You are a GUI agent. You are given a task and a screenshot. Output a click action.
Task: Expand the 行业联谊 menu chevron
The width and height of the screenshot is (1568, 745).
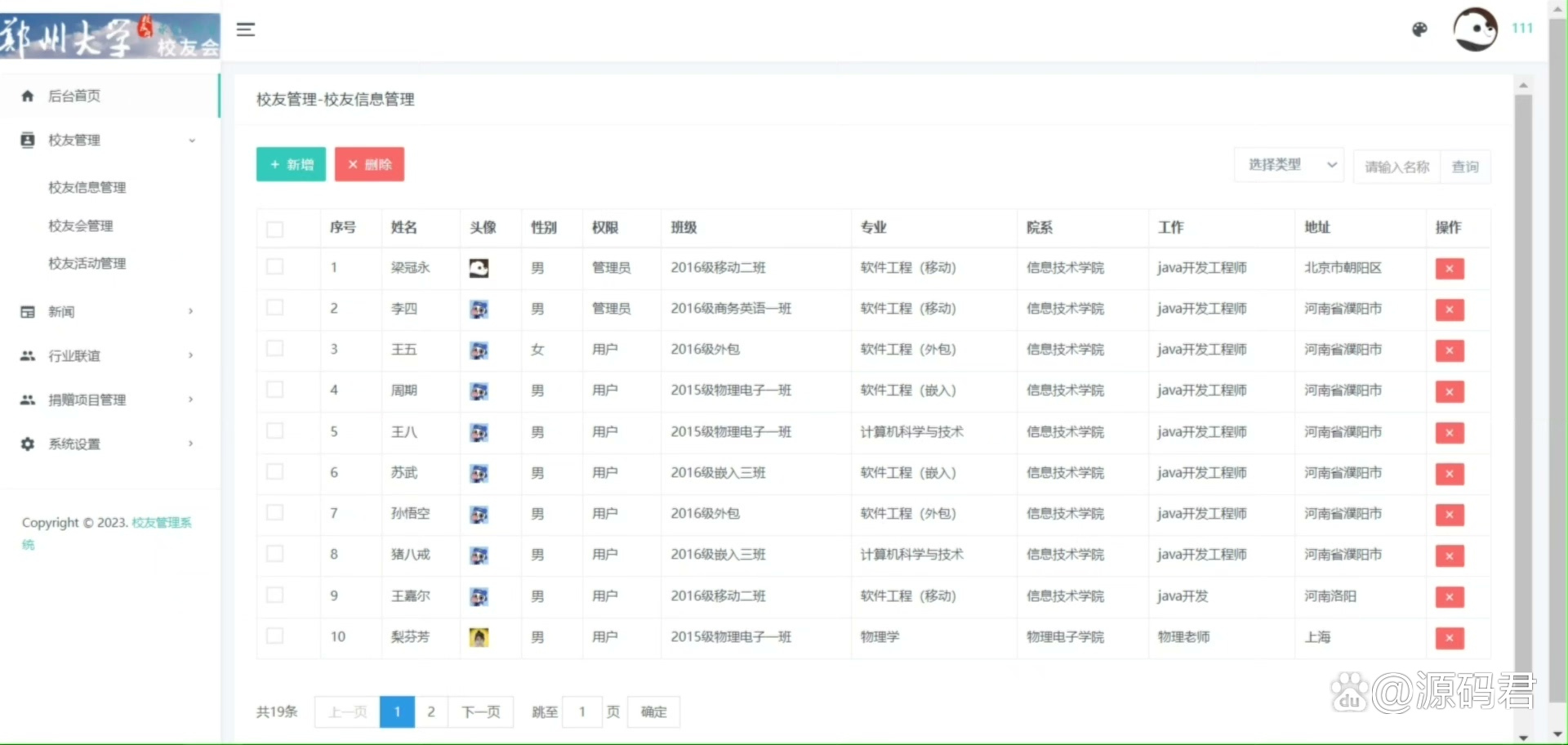191,355
